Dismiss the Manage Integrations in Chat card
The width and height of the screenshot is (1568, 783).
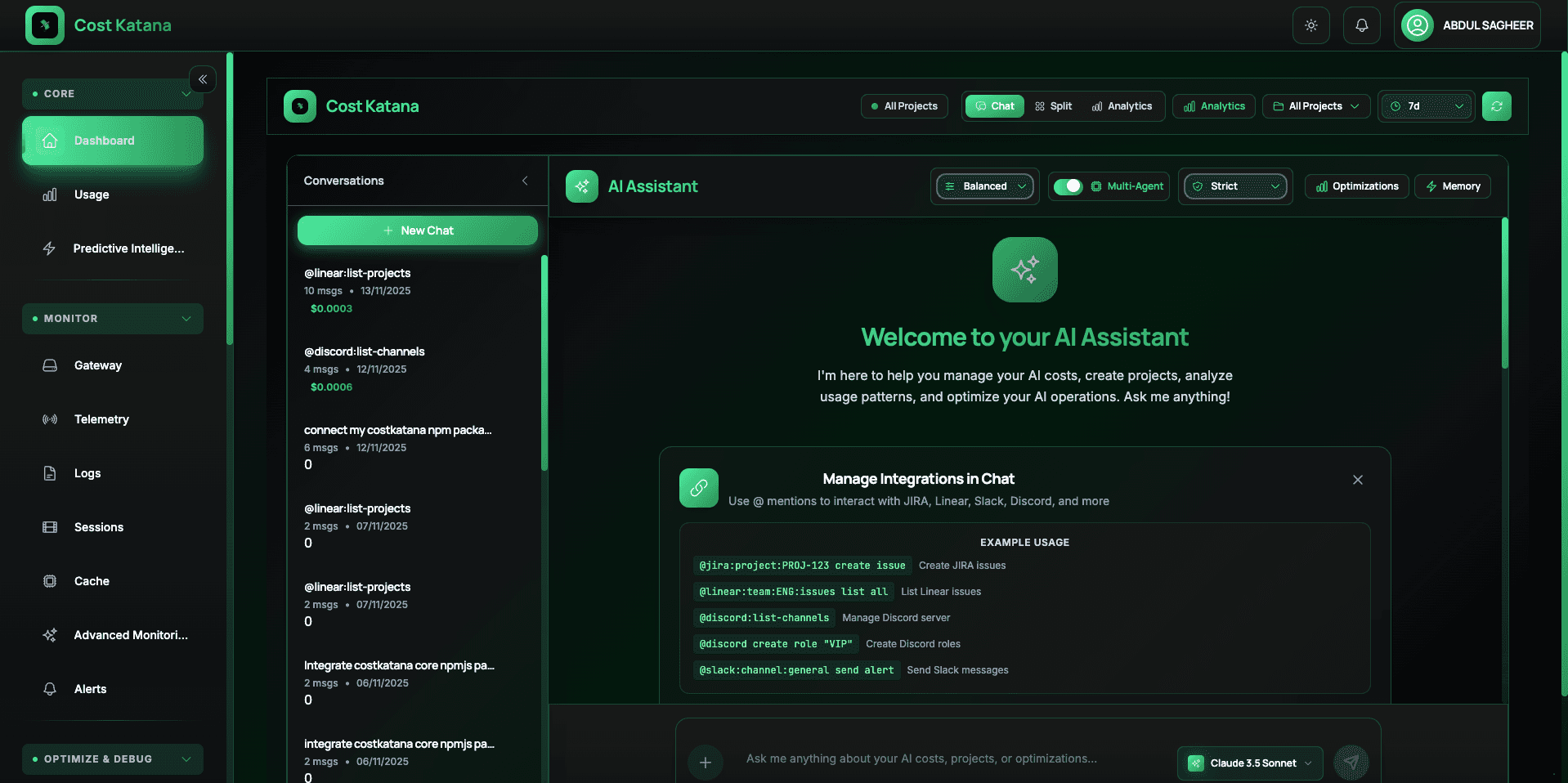(x=1357, y=480)
